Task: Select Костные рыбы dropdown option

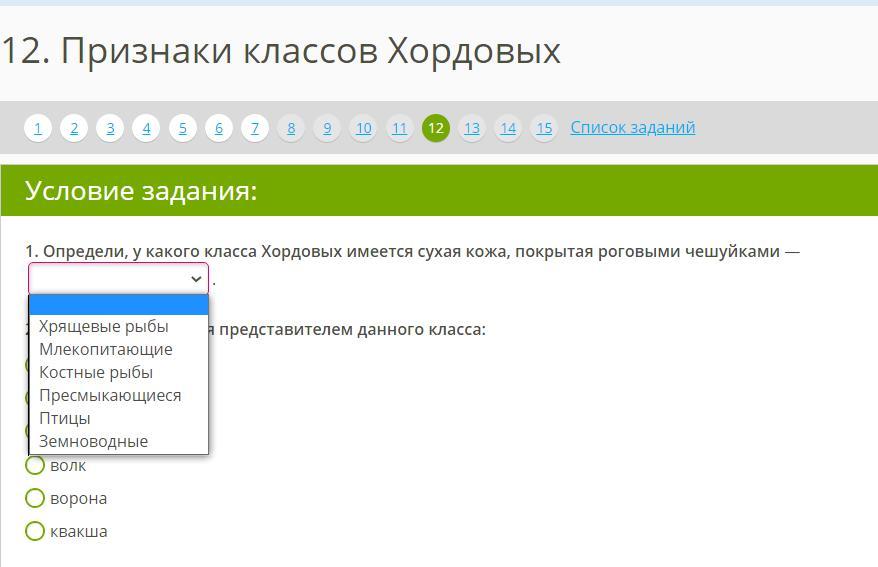Action: tap(96, 372)
